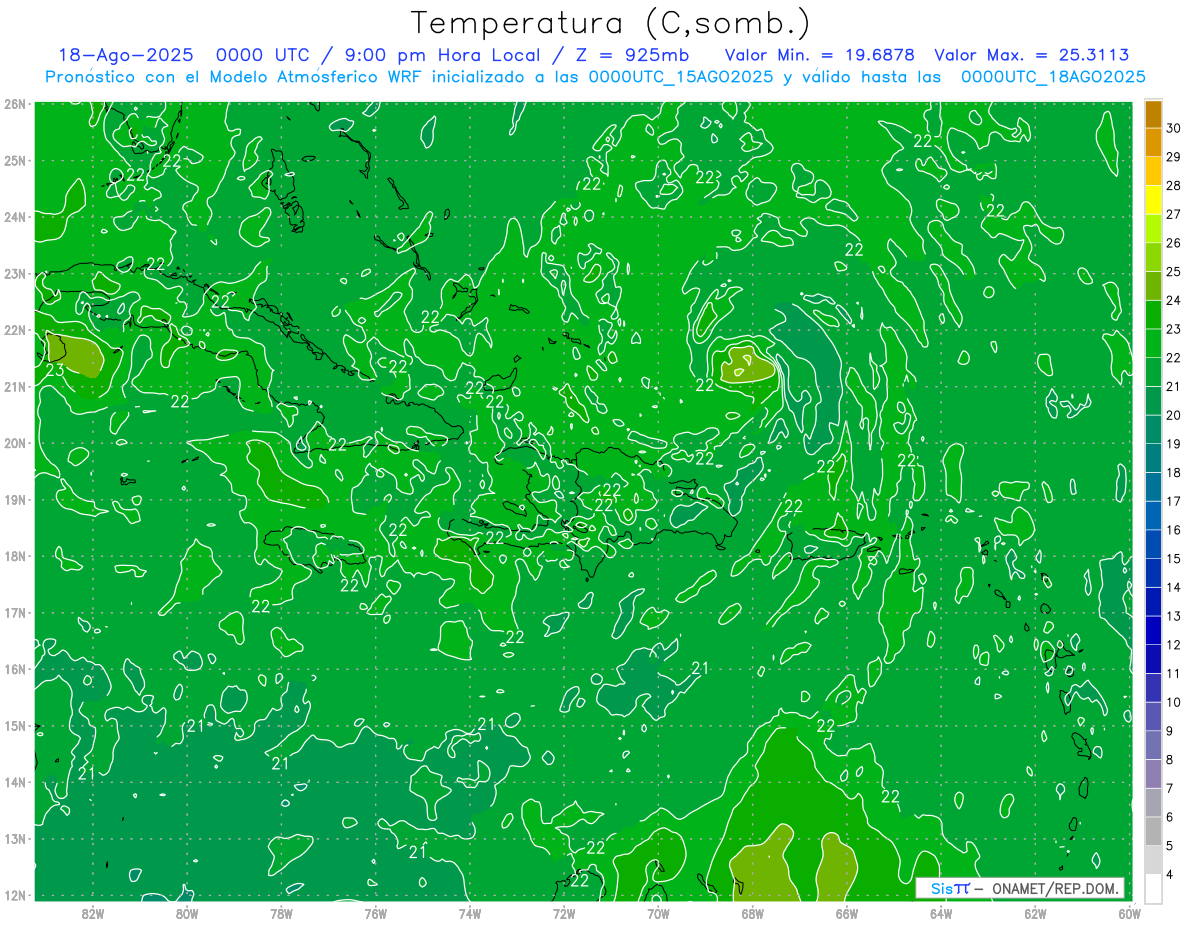The height and width of the screenshot is (927, 1200).
Task: Click the 66W longitude axis label
Action: pos(847,912)
